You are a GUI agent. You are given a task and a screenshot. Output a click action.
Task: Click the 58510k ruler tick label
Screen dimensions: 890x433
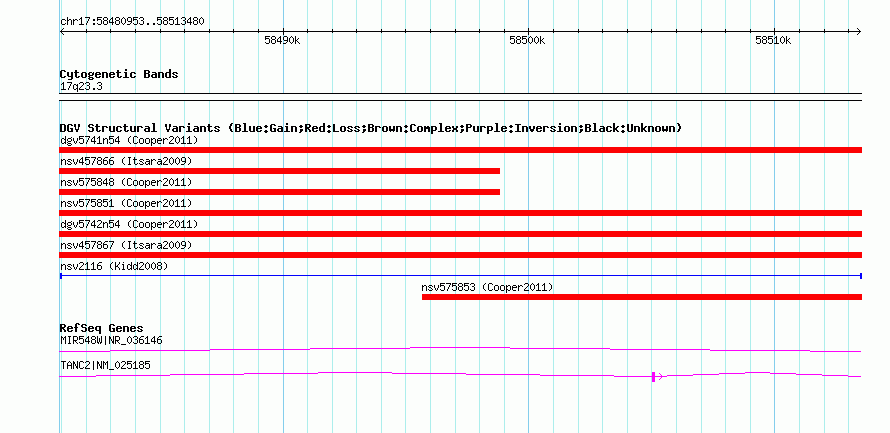[x=773, y=41]
